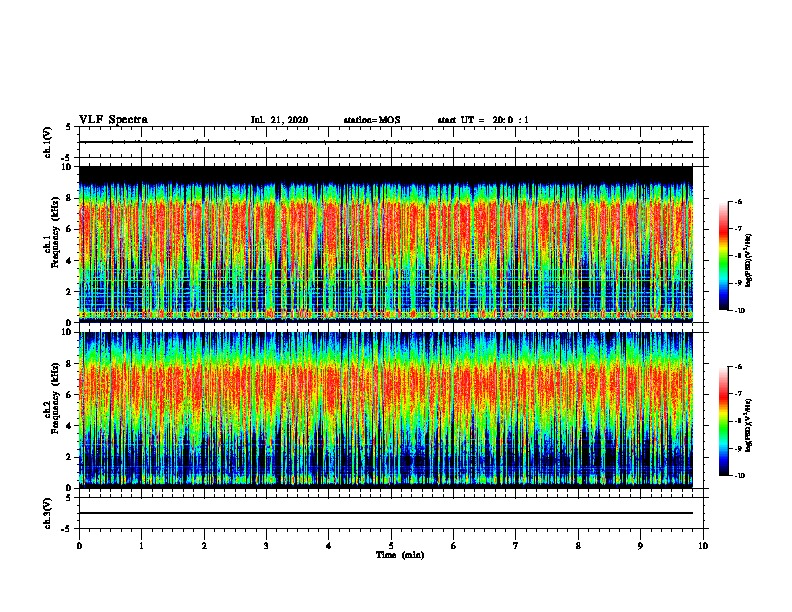Click the "station=MOS" header text

(372, 120)
